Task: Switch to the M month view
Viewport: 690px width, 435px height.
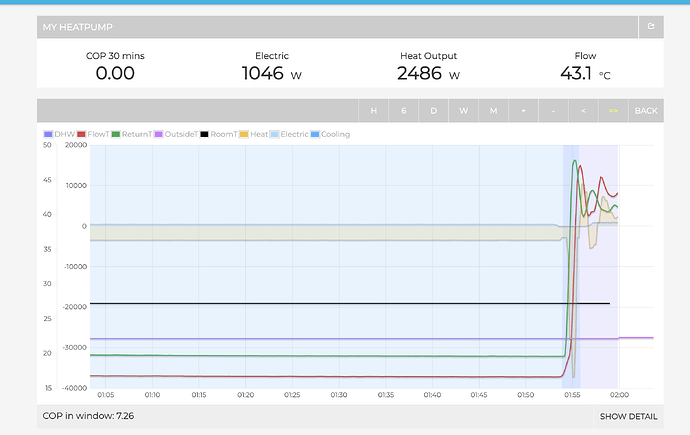Action: click(493, 111)
